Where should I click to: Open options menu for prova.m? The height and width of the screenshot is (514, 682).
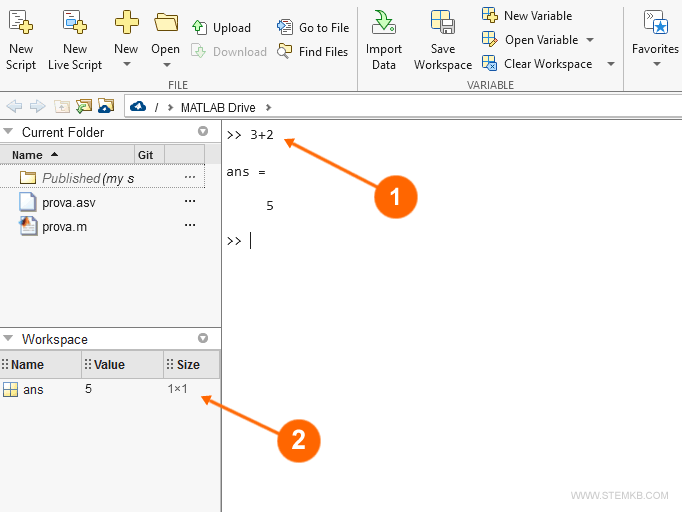[x=190, y=226]
